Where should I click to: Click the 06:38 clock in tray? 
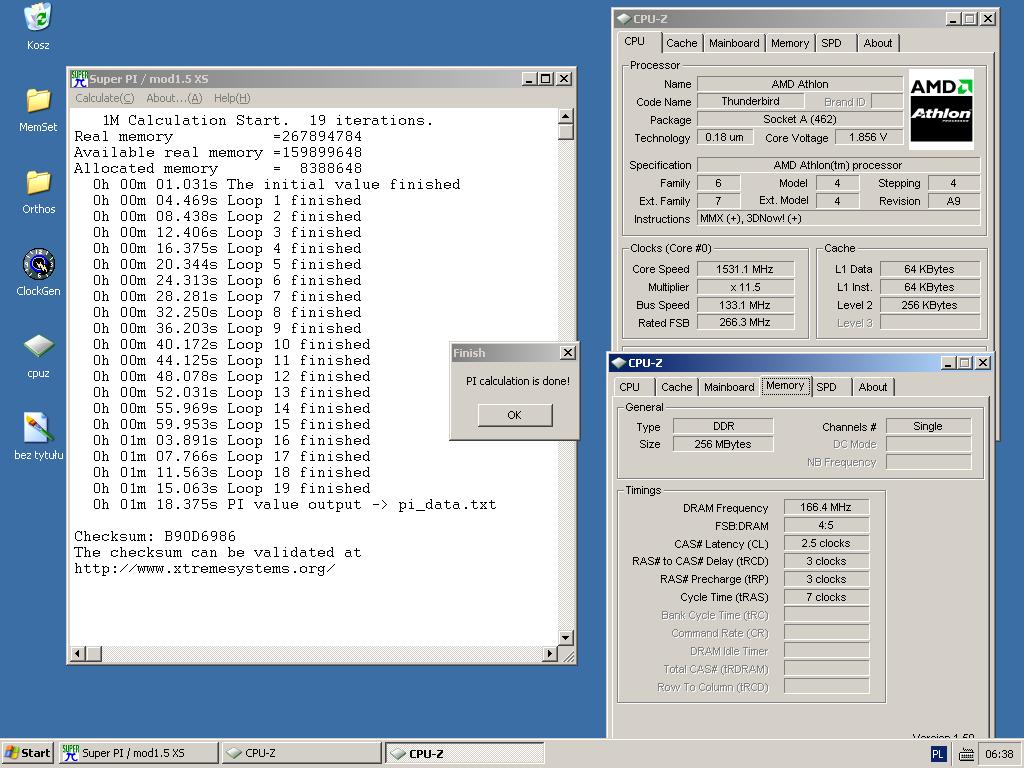(x=999, y=754)
